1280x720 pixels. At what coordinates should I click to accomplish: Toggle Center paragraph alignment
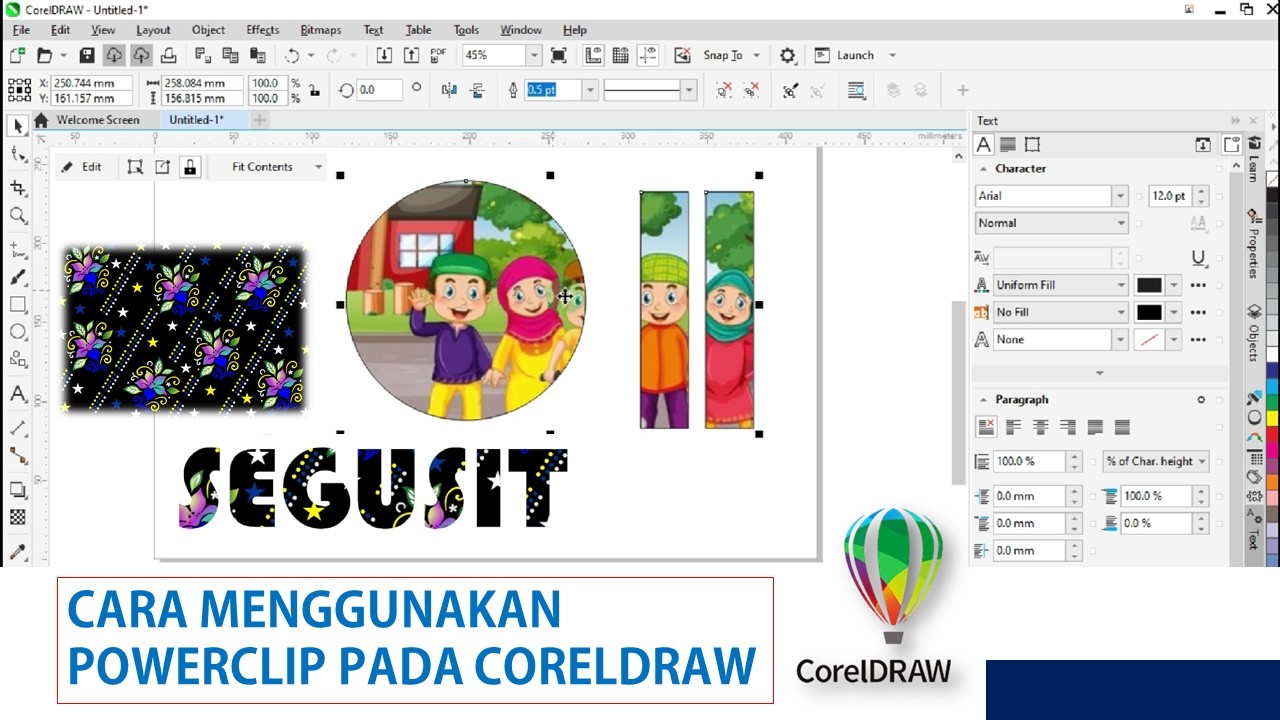pos(1040,427)
